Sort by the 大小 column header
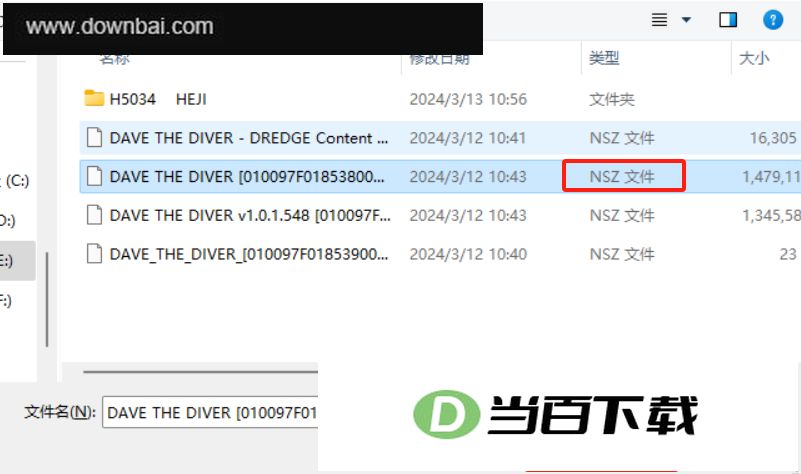 pyautogui.click(x=754, y=58)
